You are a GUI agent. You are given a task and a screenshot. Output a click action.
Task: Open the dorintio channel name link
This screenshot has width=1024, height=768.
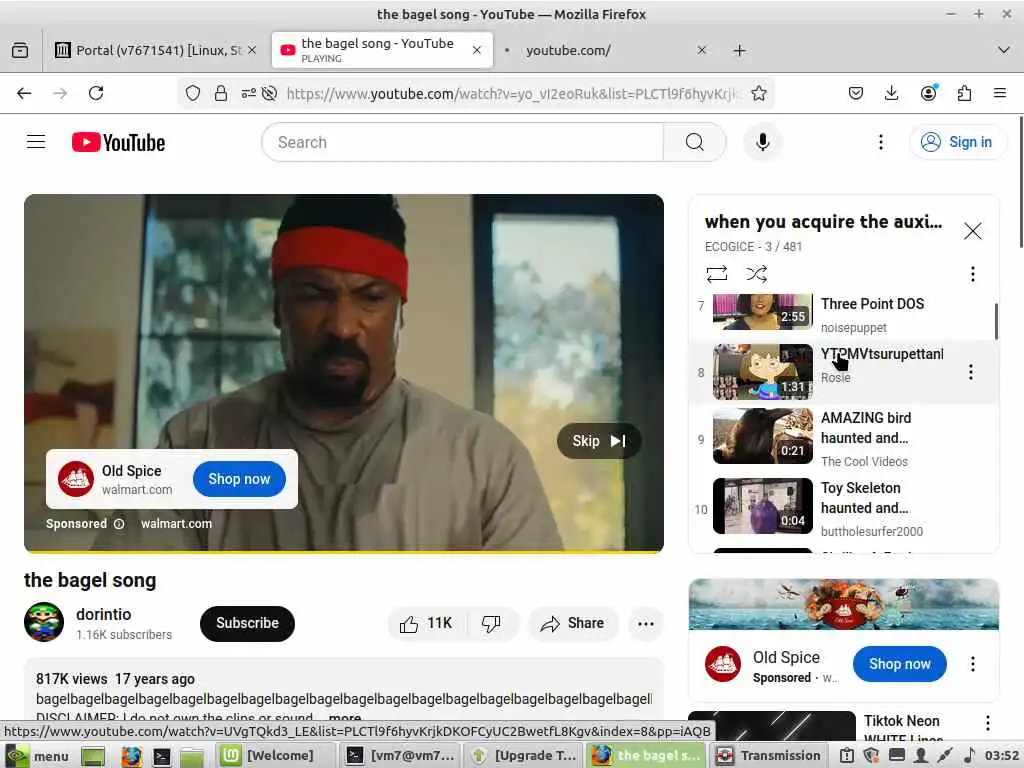point(103,615)
